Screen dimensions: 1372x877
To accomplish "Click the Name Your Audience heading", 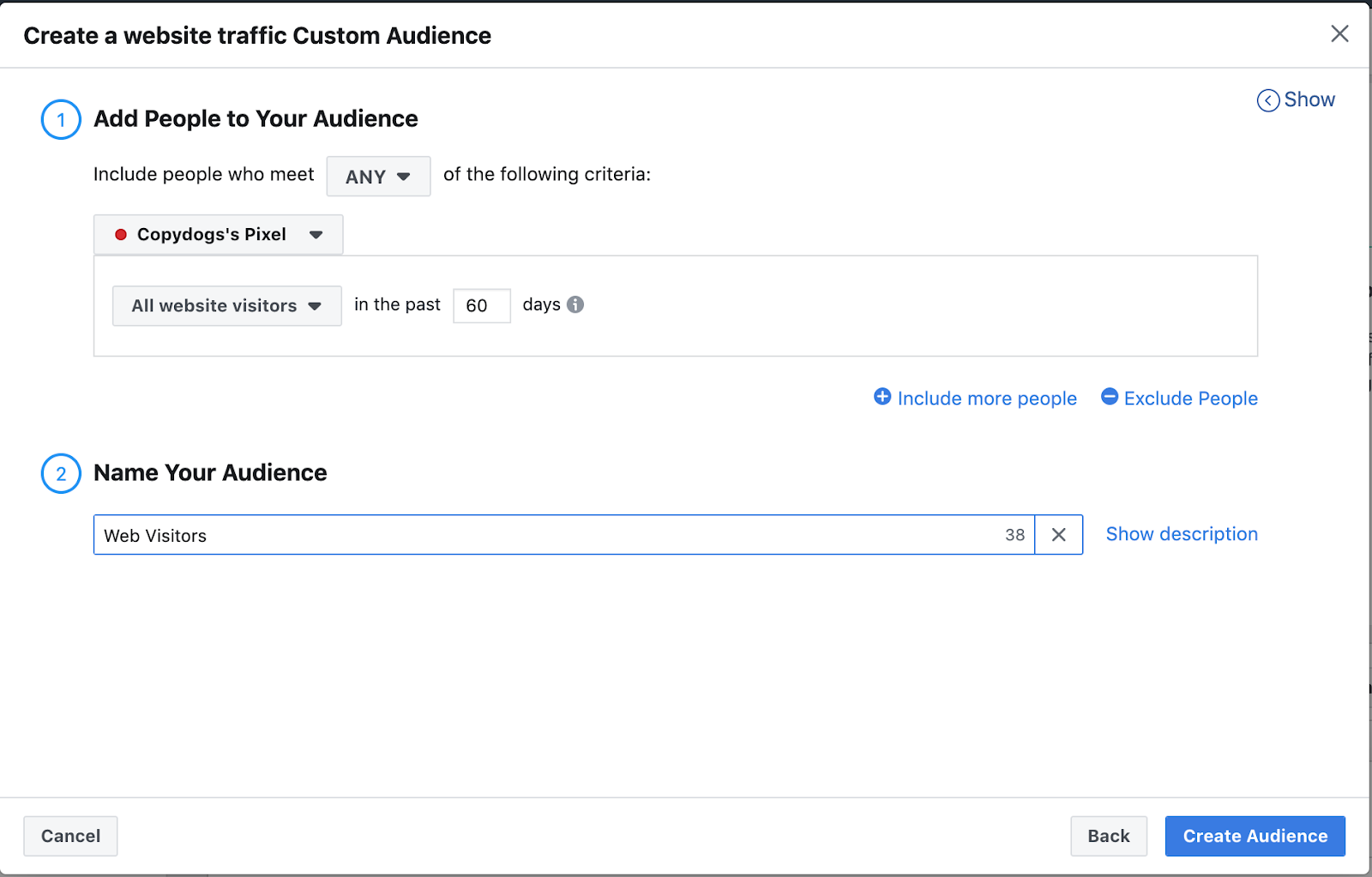I will [x=210, y=473].
